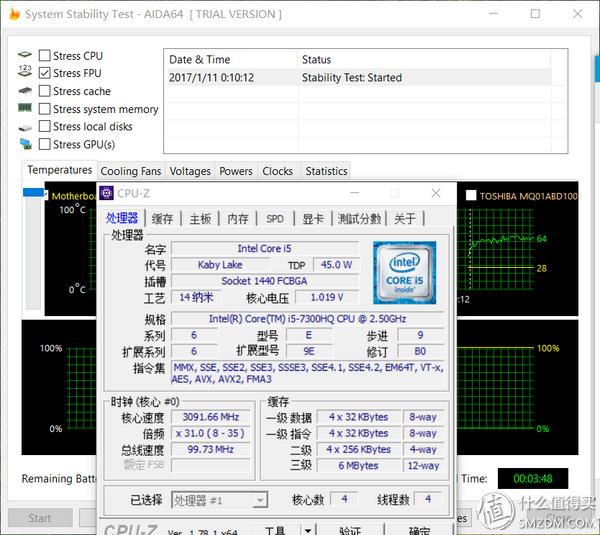600x535 pixels.
Task: Enable the Stress system memory checkbox
Action: coord(45,109)
